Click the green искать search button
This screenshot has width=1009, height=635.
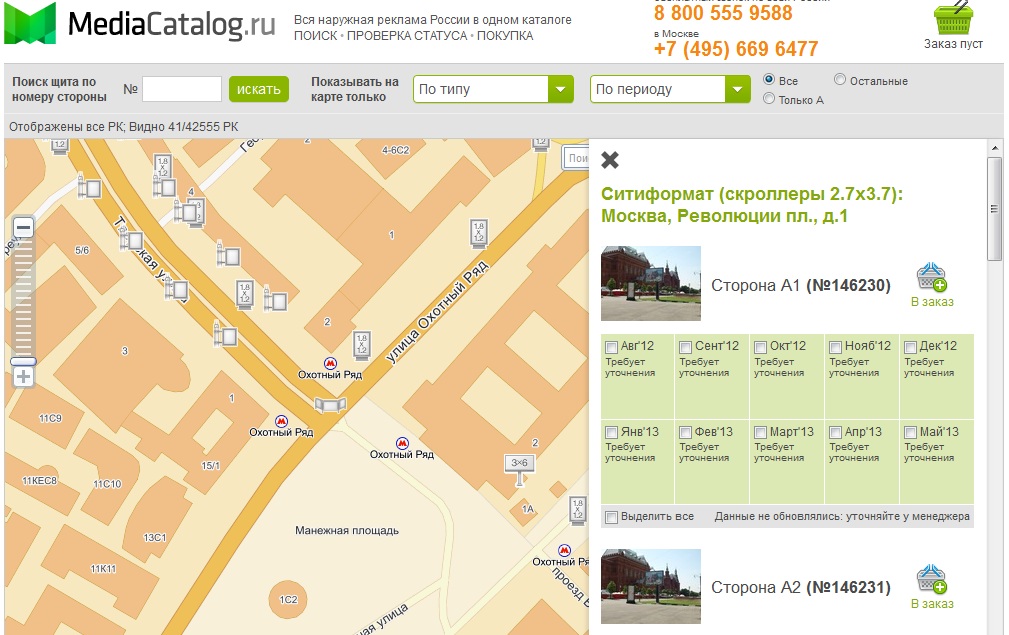pyautogui.click(x=259, y=89)
